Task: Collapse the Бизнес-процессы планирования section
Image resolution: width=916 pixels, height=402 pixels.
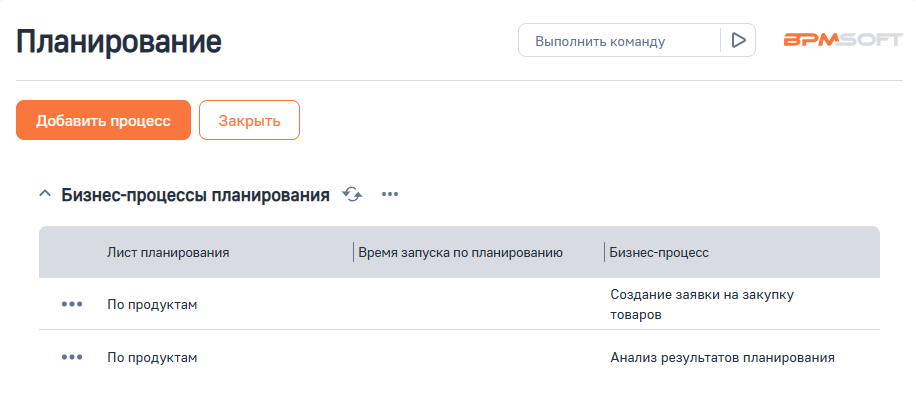Action: tap(44, 194)
